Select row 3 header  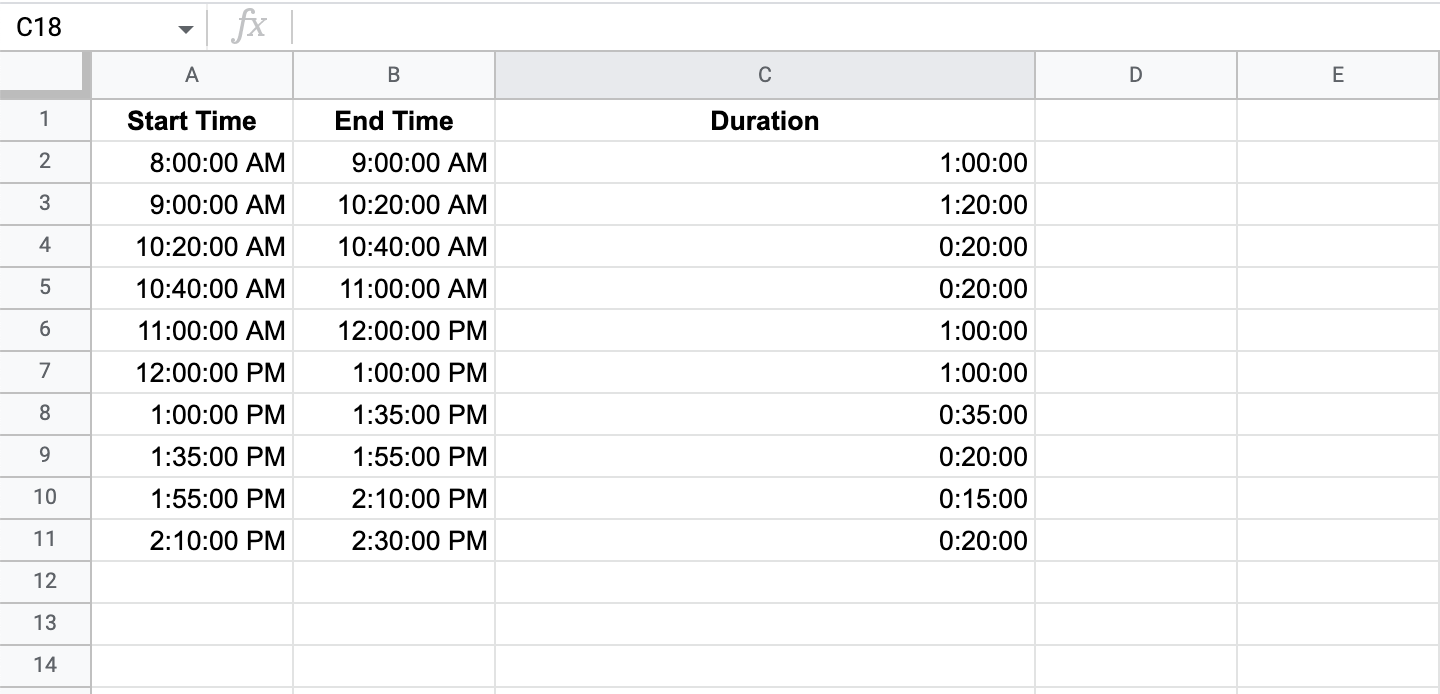click(45, 204)
